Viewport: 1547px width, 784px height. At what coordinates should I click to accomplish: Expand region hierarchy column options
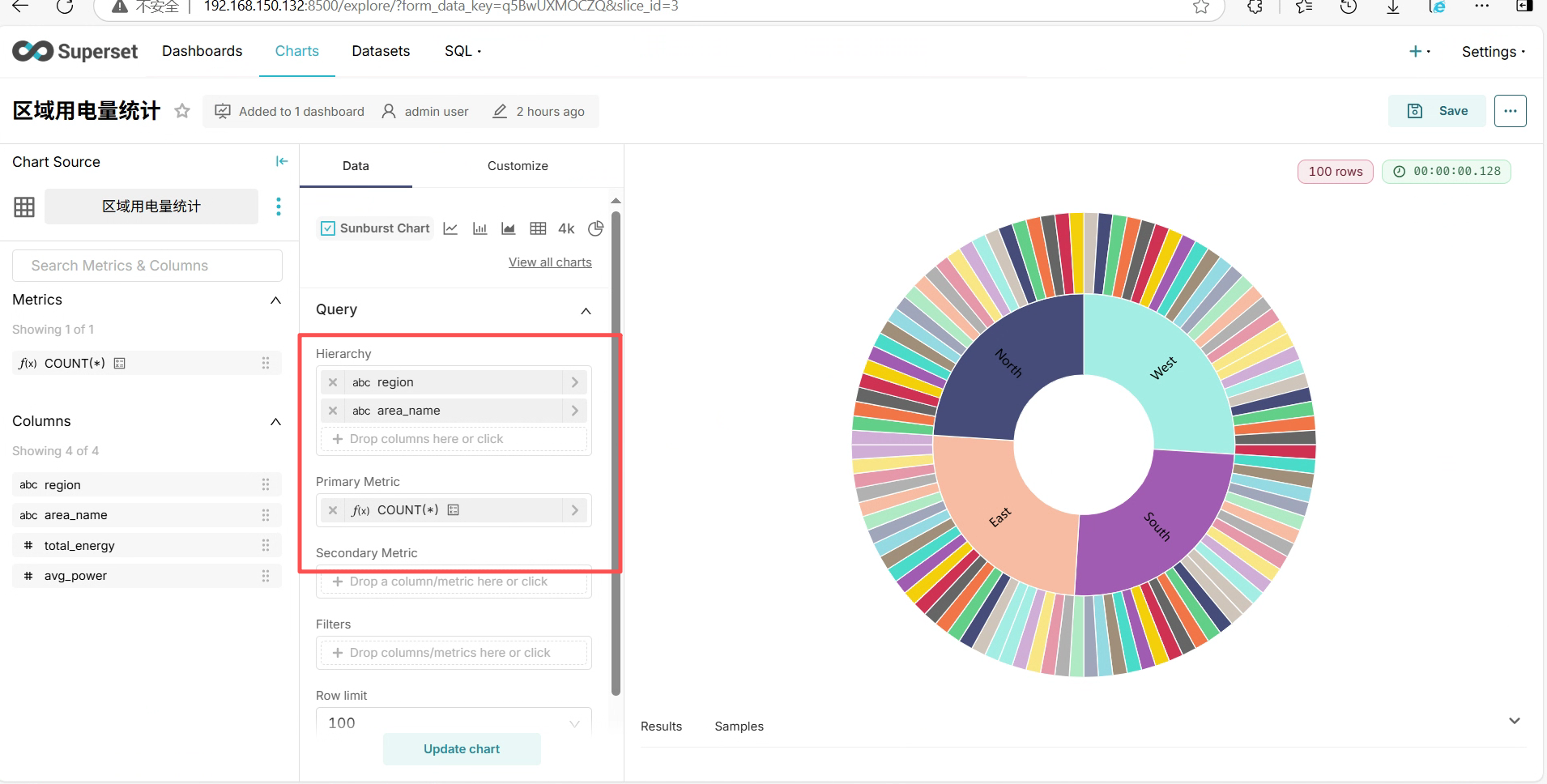click(575, 382)
